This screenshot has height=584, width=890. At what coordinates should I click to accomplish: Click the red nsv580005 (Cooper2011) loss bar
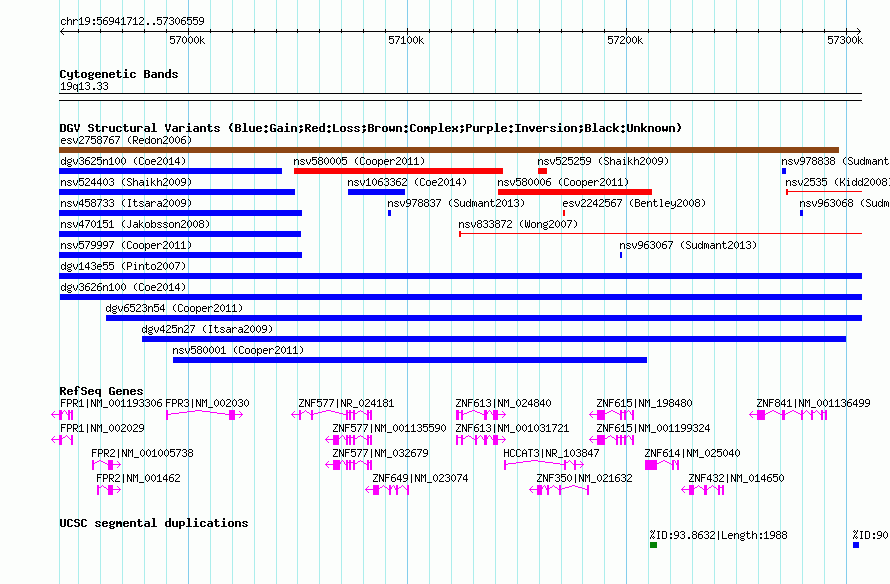(x=398, y=171)
